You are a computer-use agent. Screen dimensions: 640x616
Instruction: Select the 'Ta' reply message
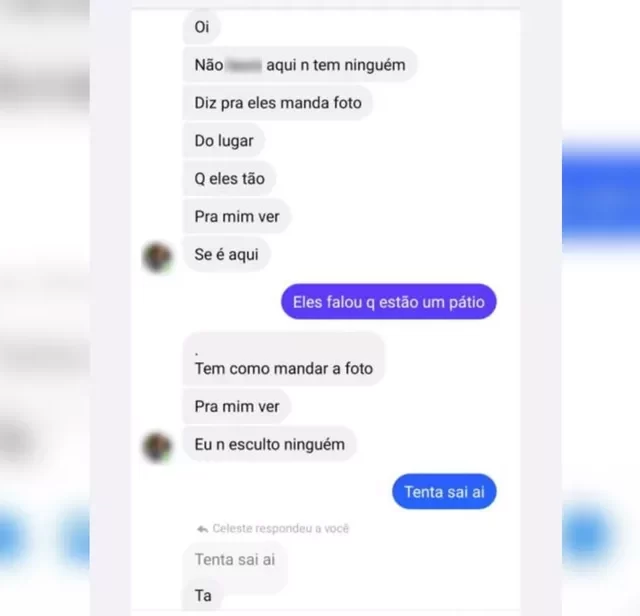[x=203, y=596]
